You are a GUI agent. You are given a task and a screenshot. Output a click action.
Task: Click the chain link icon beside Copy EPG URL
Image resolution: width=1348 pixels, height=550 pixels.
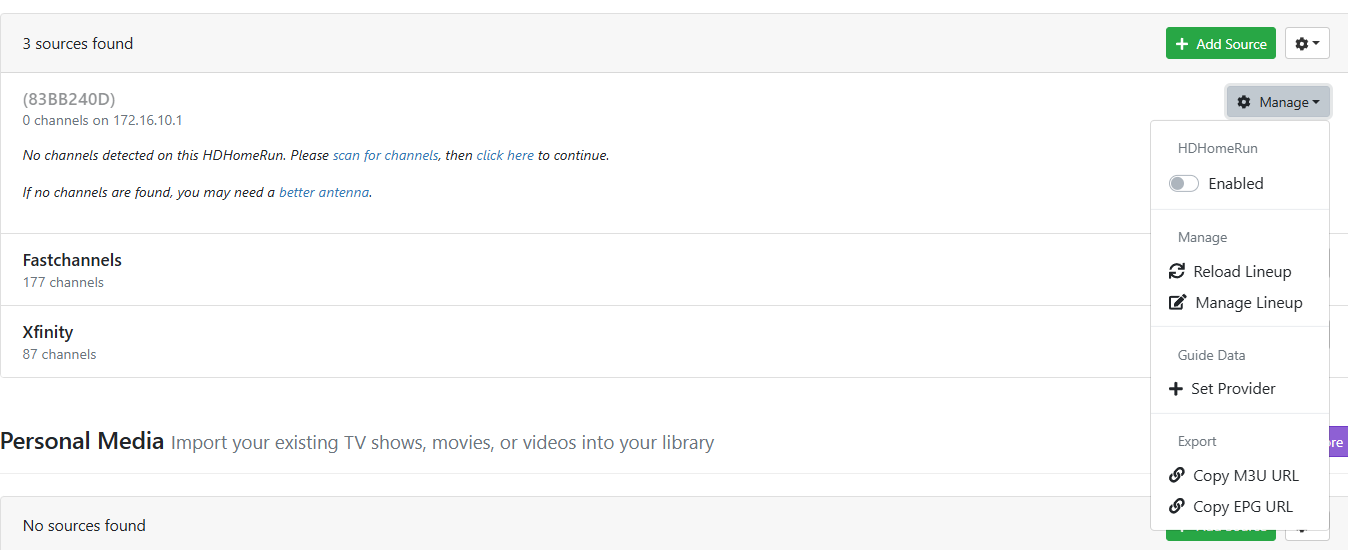tap(1177, 507)
